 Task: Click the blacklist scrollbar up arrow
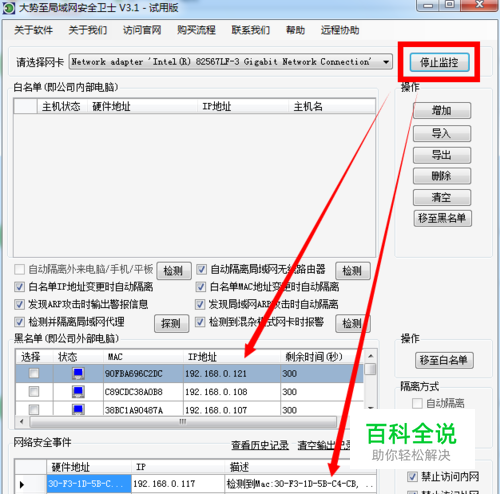click(370, 356)
